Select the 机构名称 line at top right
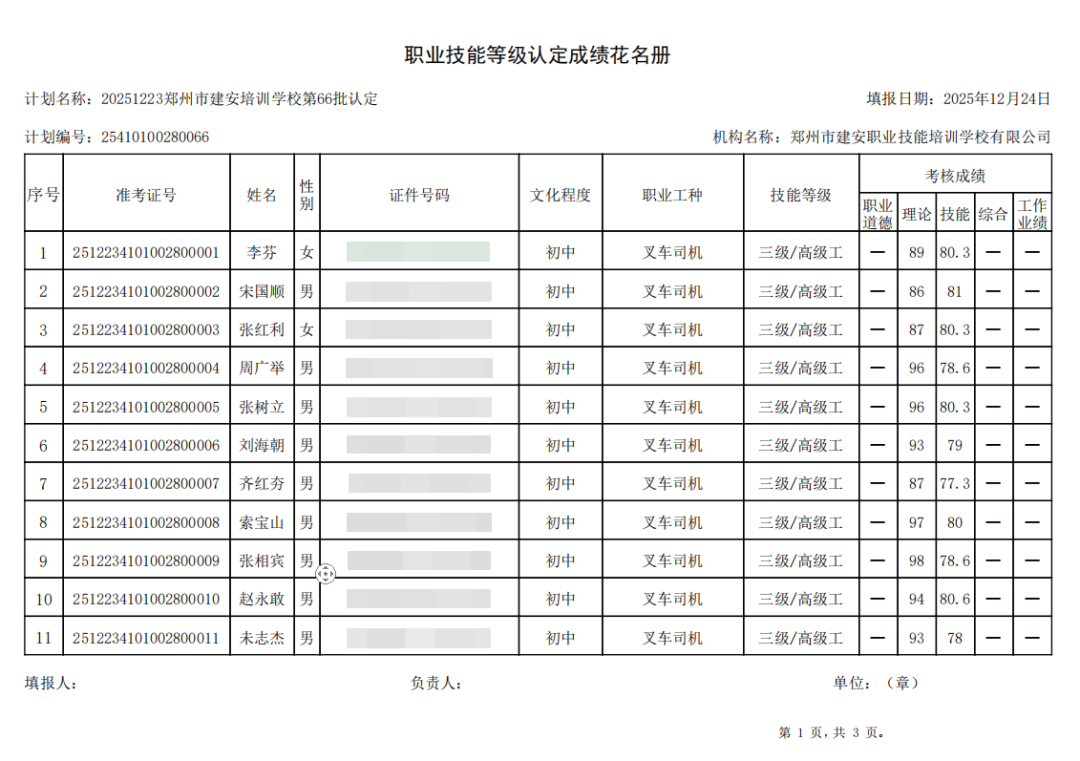The image size is (1080, 761). (x=880, y=137)
